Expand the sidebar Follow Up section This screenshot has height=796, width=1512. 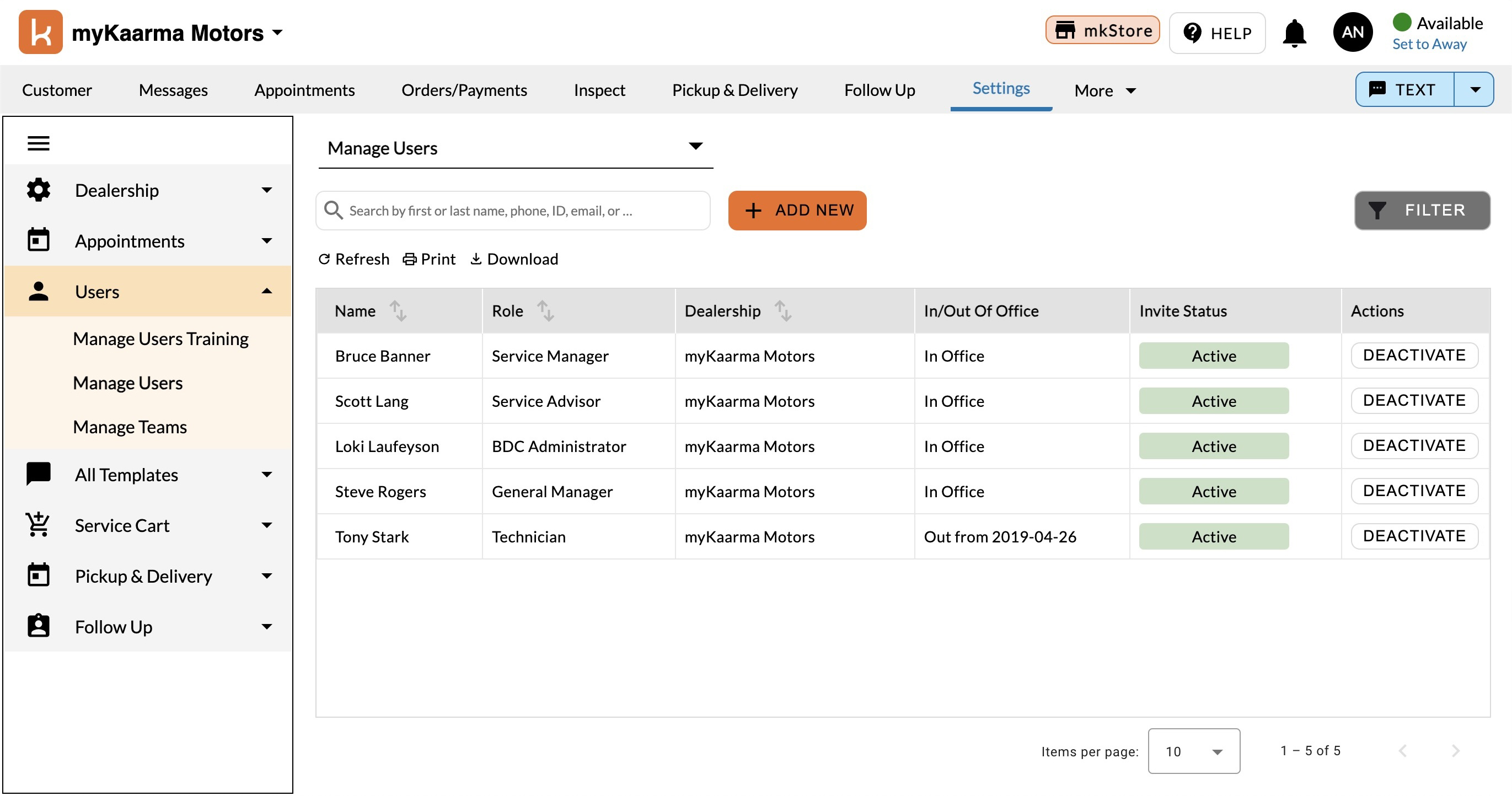click(266, 626)
